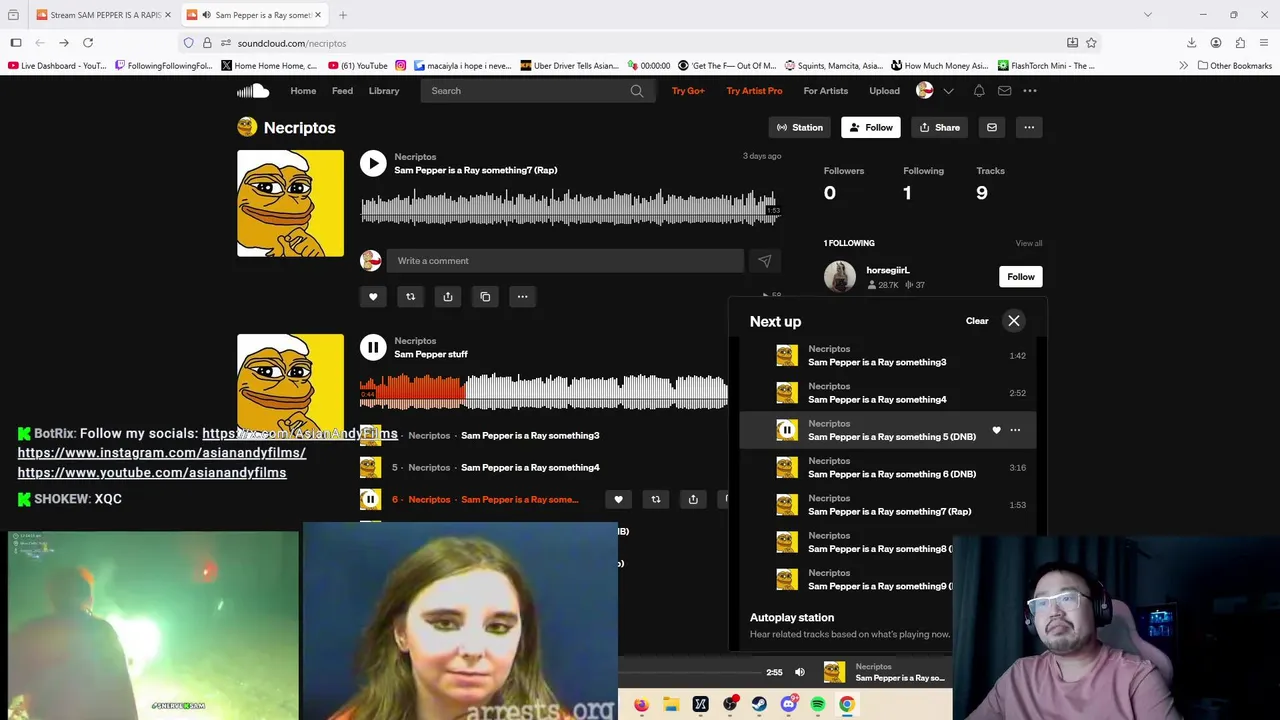This screenshot has height=720, width=1280.
Task: Open the messages envelope in the SoundCloud header
Action: point(1004,91)
